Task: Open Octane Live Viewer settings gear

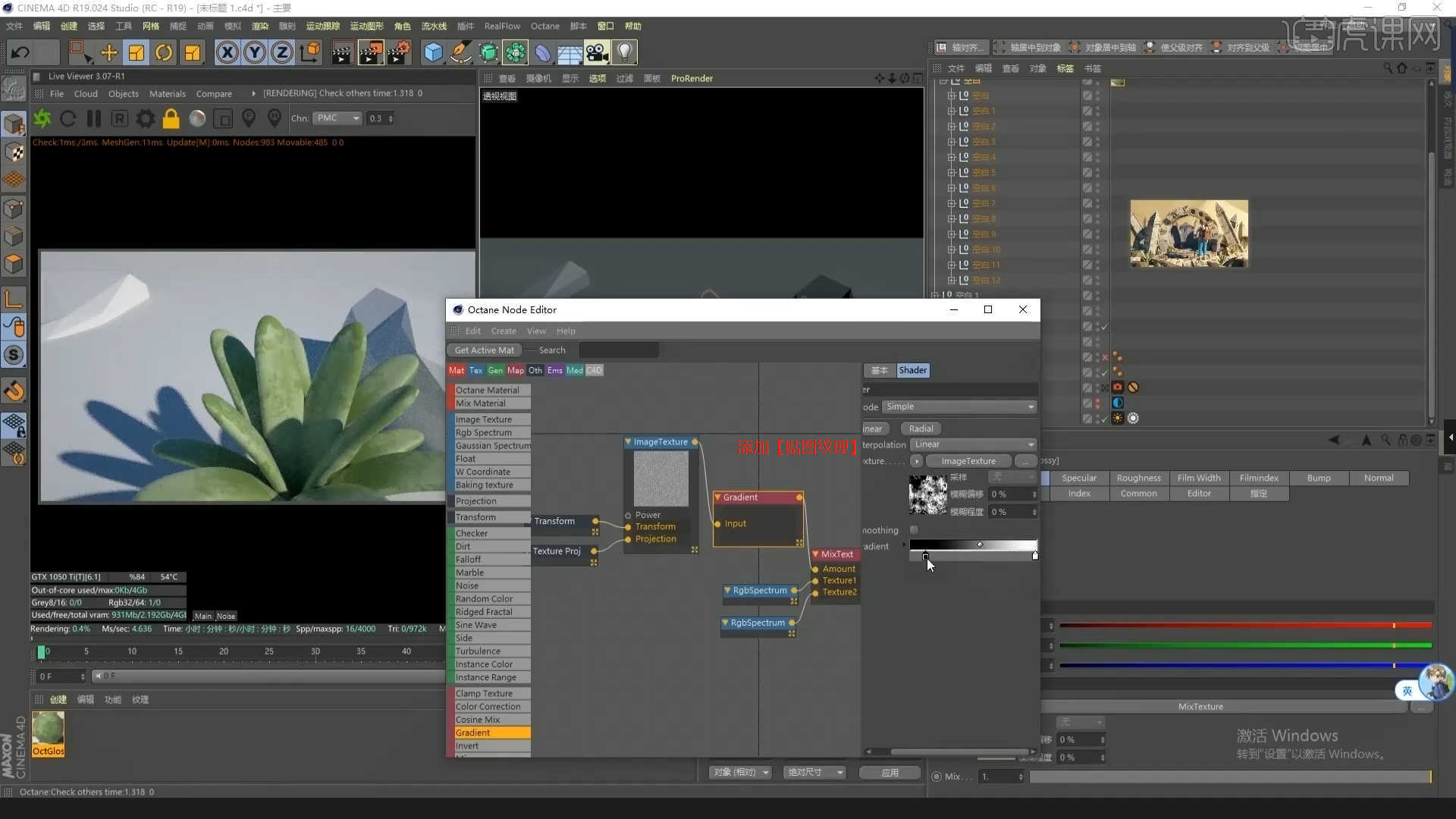Action: click(x=145, y=118)
